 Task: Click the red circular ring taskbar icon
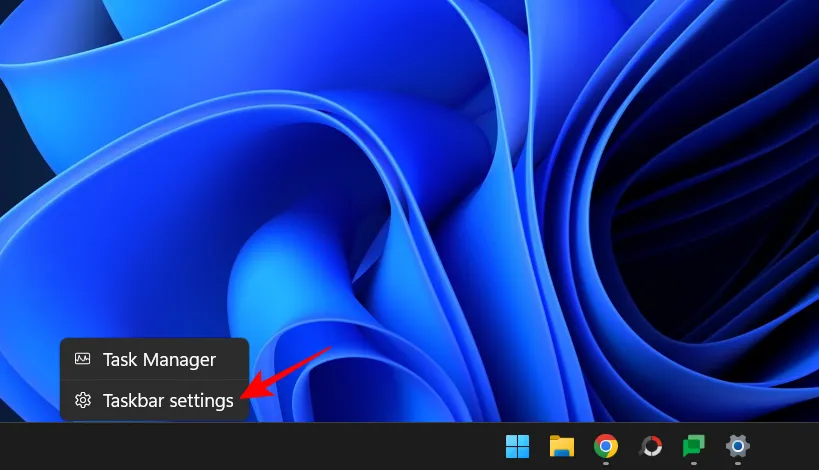650,446
